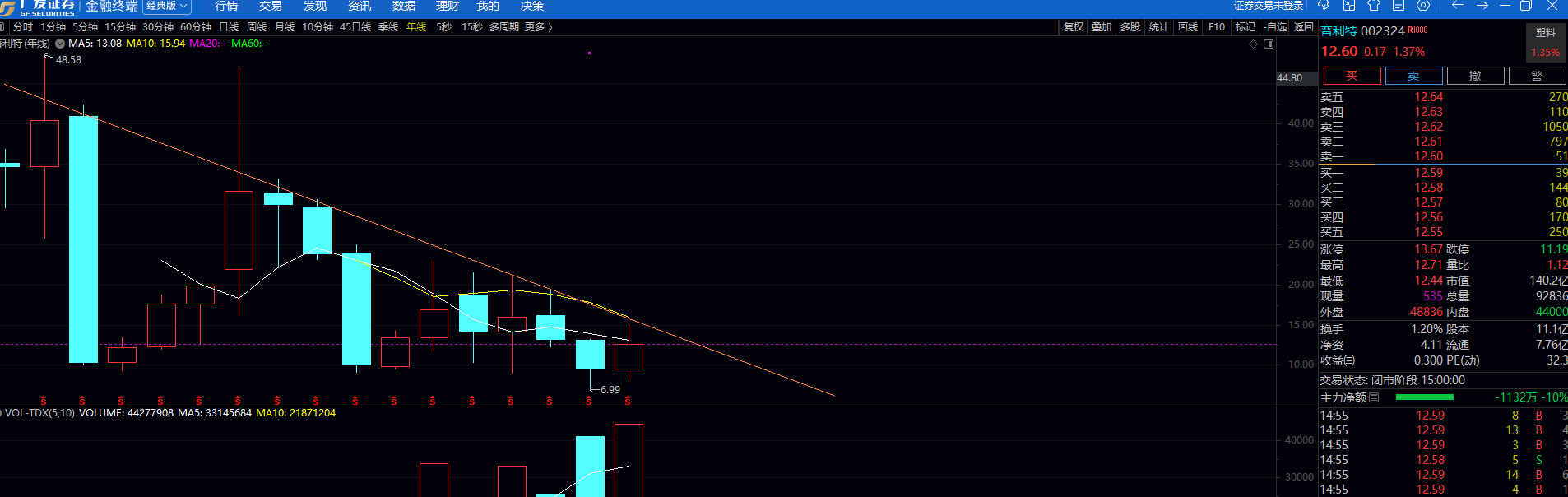This screenshot has width=1568, height=497.
Task: Open the skin theme shirt icon
Action: point(1374,5)
